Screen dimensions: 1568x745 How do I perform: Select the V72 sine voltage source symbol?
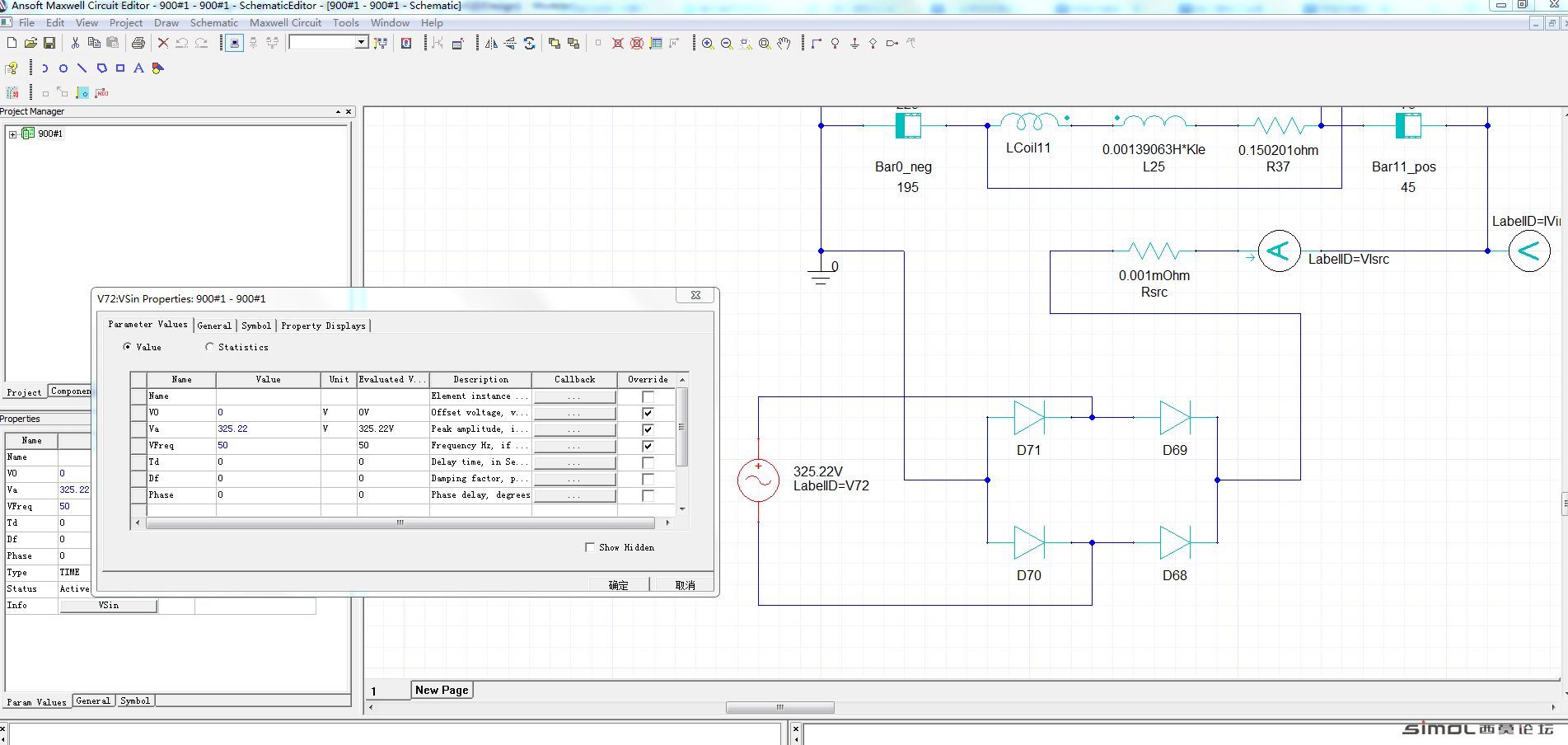[x=758, y=481]
